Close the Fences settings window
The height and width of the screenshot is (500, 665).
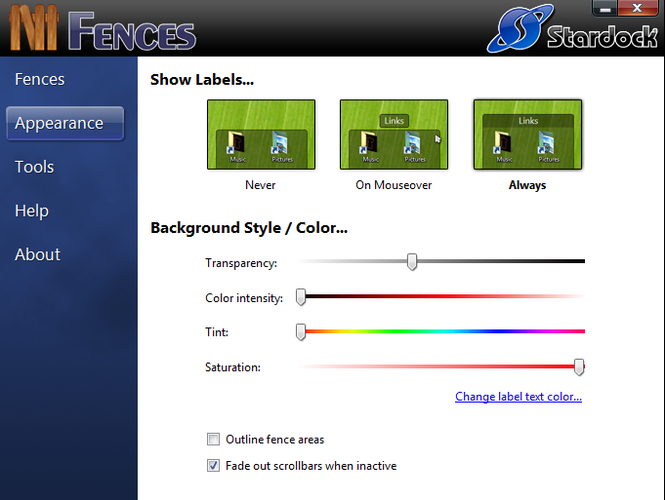pyautogui.click(x=637, y=8)
